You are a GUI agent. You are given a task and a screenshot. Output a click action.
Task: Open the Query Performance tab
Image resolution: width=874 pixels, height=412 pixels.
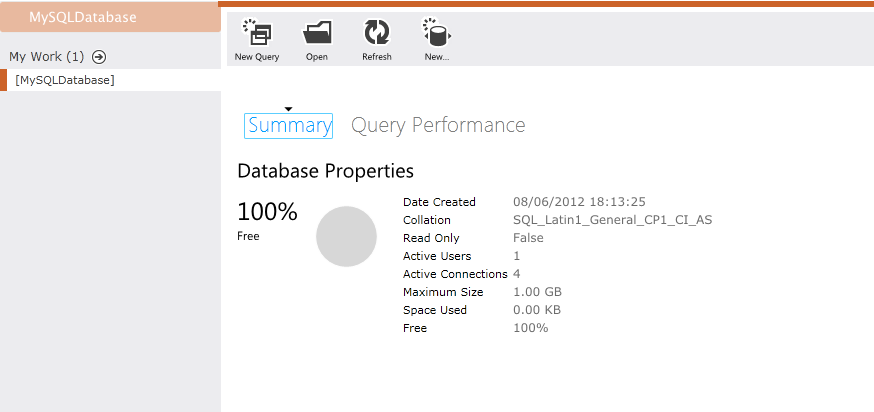pyautogui.click(x=438, y=125)
